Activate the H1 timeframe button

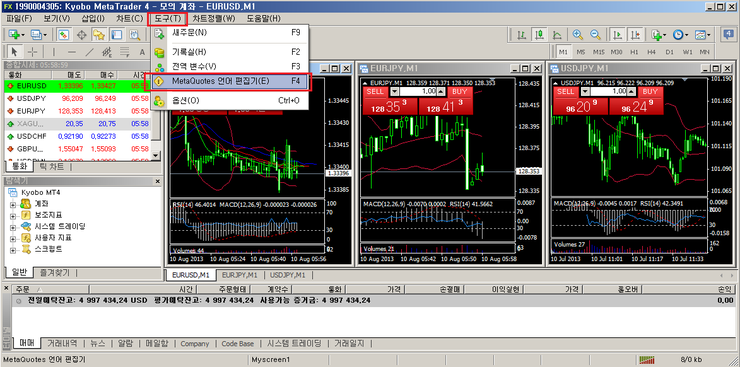pos(634,52)
